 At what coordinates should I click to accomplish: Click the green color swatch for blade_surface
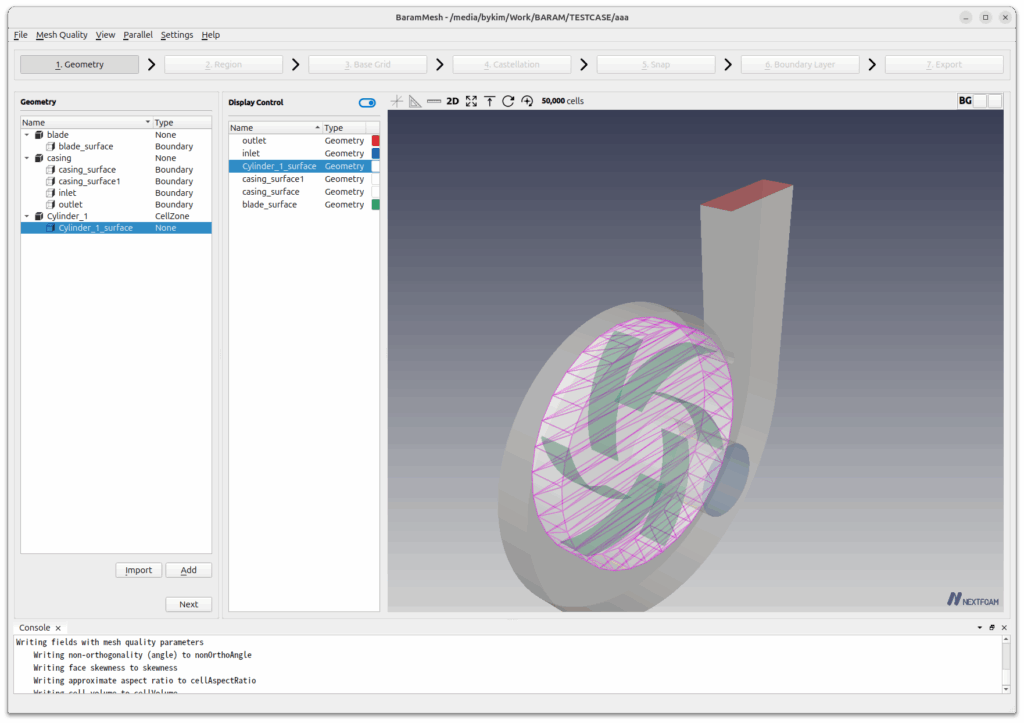(376, 205)
